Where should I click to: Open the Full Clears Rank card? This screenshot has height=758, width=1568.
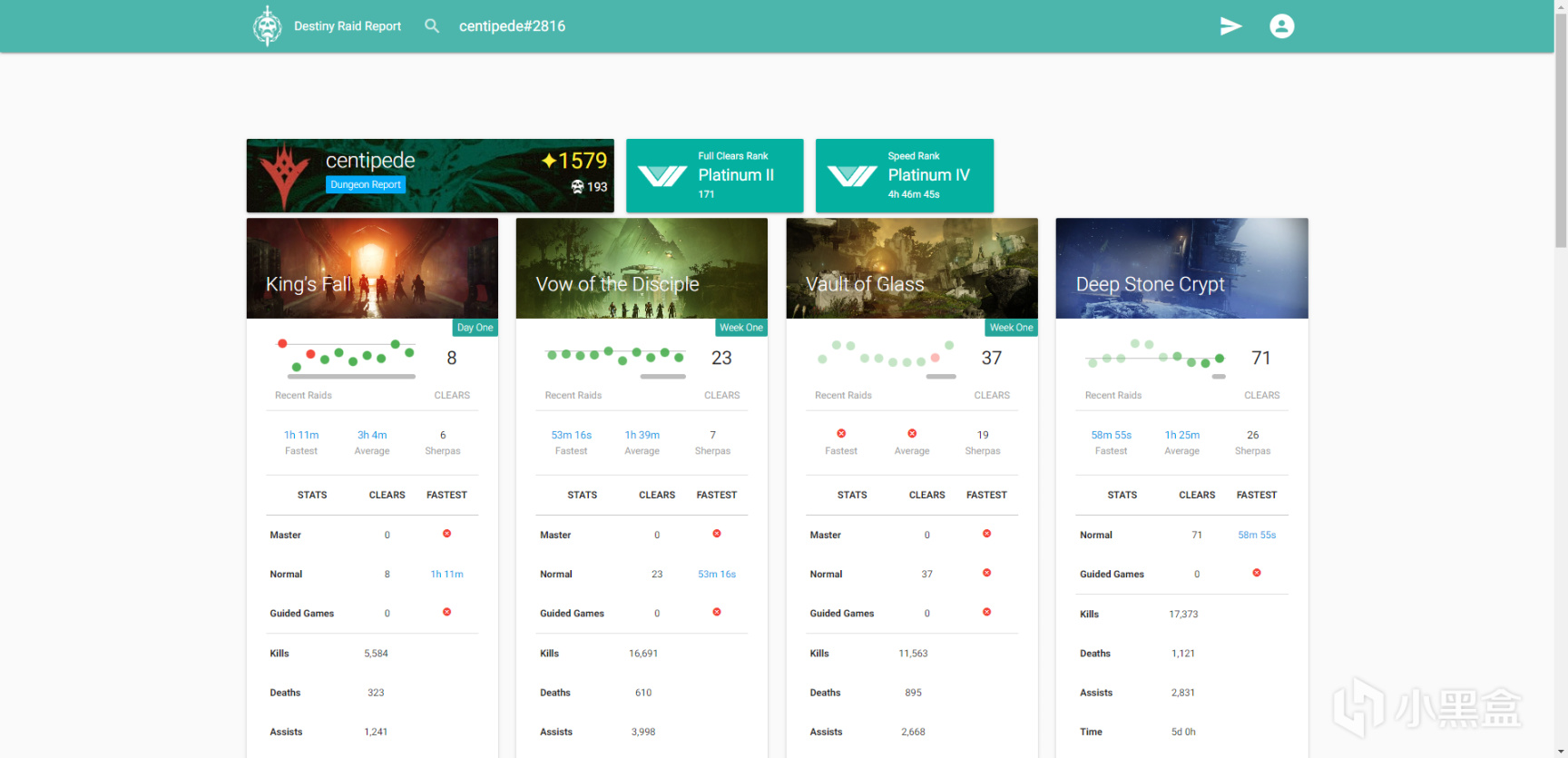point(715,175)
